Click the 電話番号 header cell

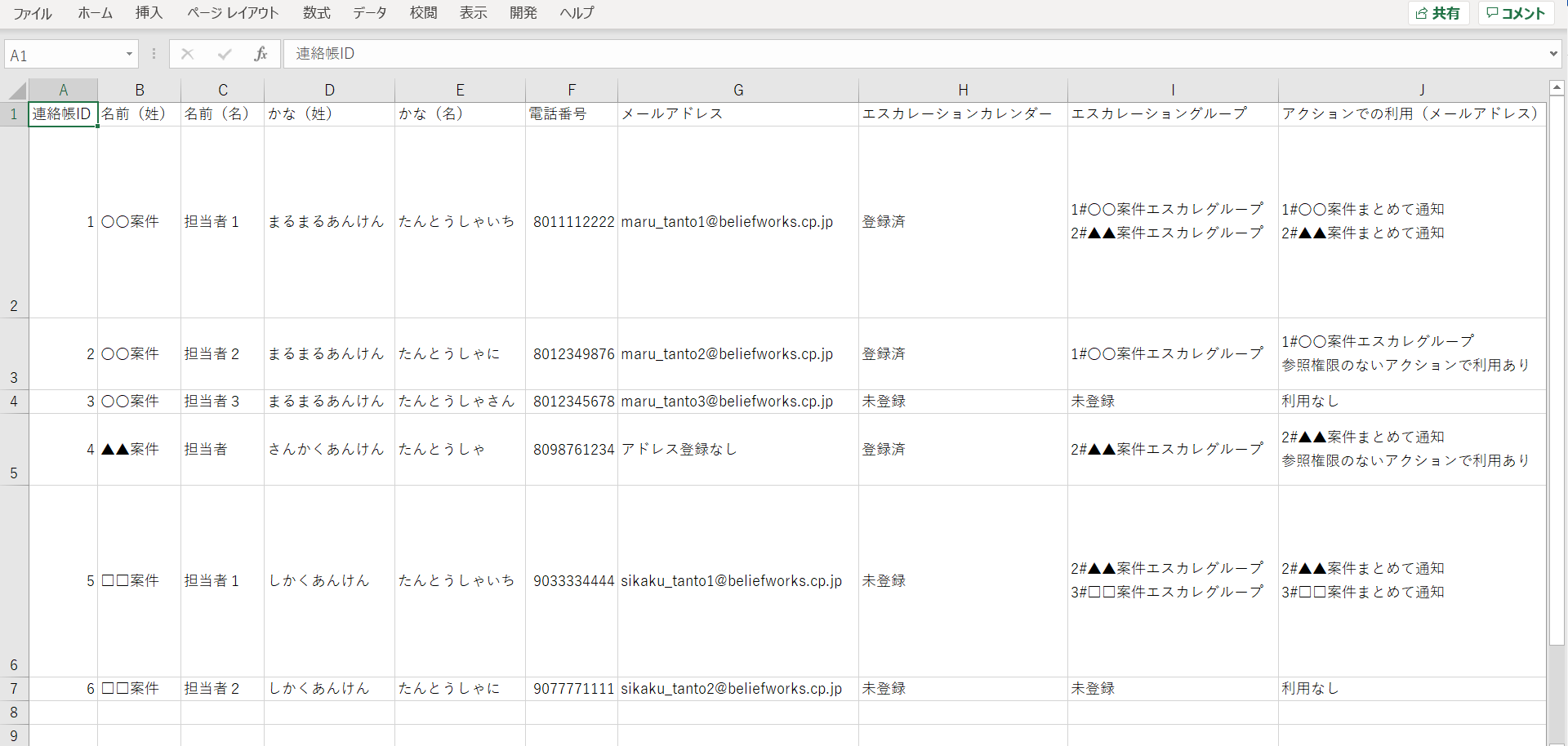click(x=572, y=114)
